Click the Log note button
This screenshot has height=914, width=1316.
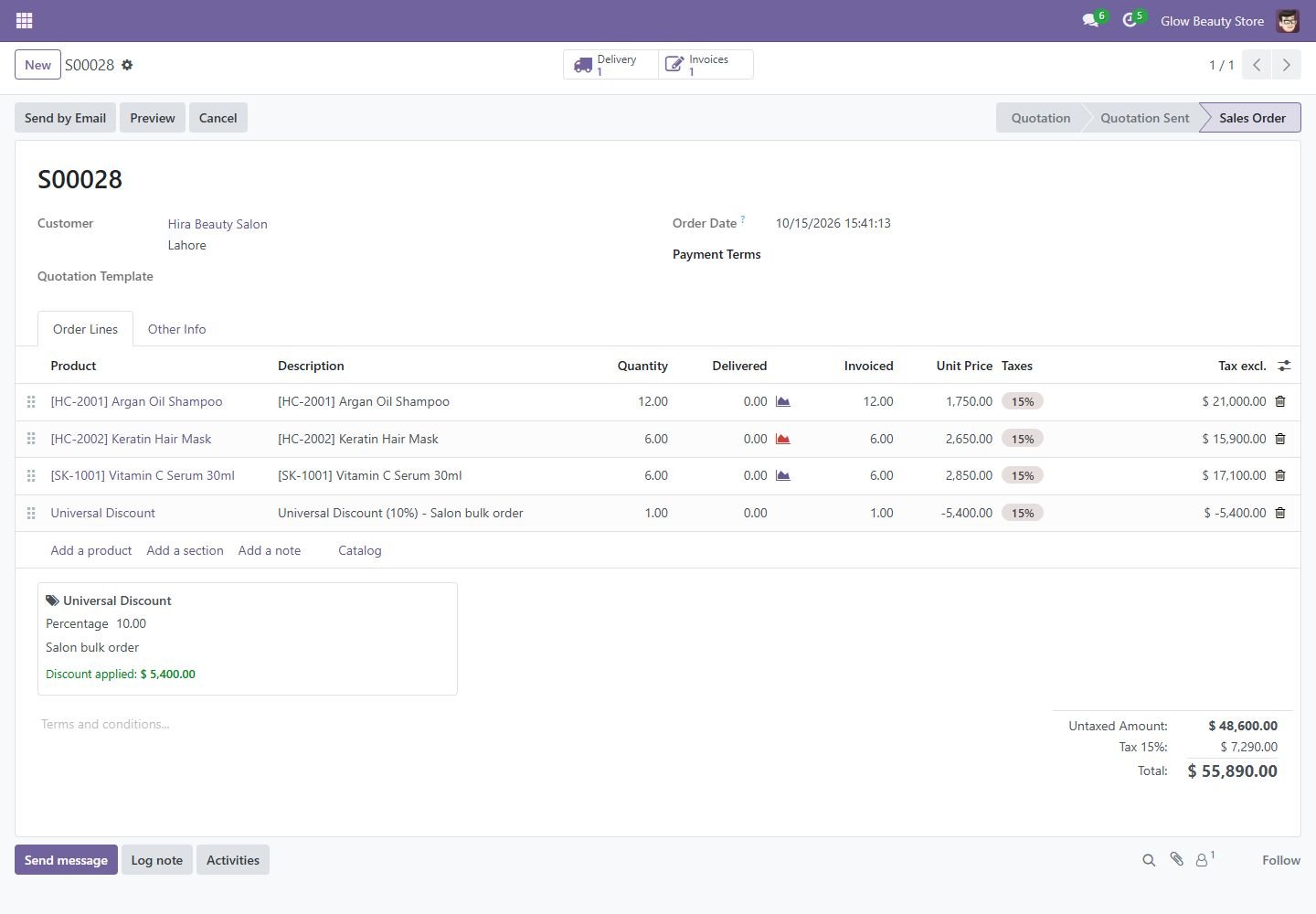click(x=157, y=860)
